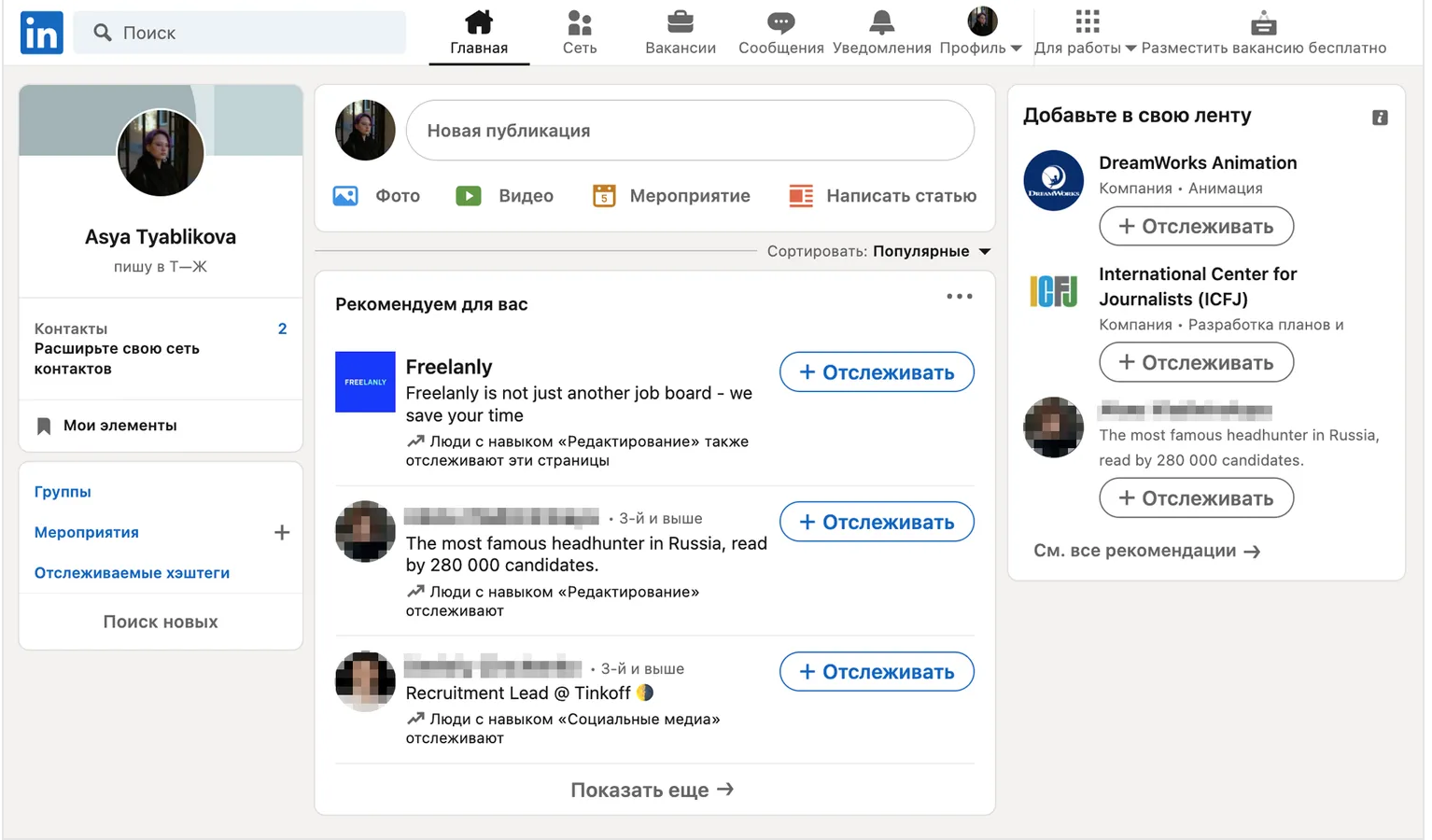Go to the Главная home icon
The image size is (1432, 840).
pos(479,21)
